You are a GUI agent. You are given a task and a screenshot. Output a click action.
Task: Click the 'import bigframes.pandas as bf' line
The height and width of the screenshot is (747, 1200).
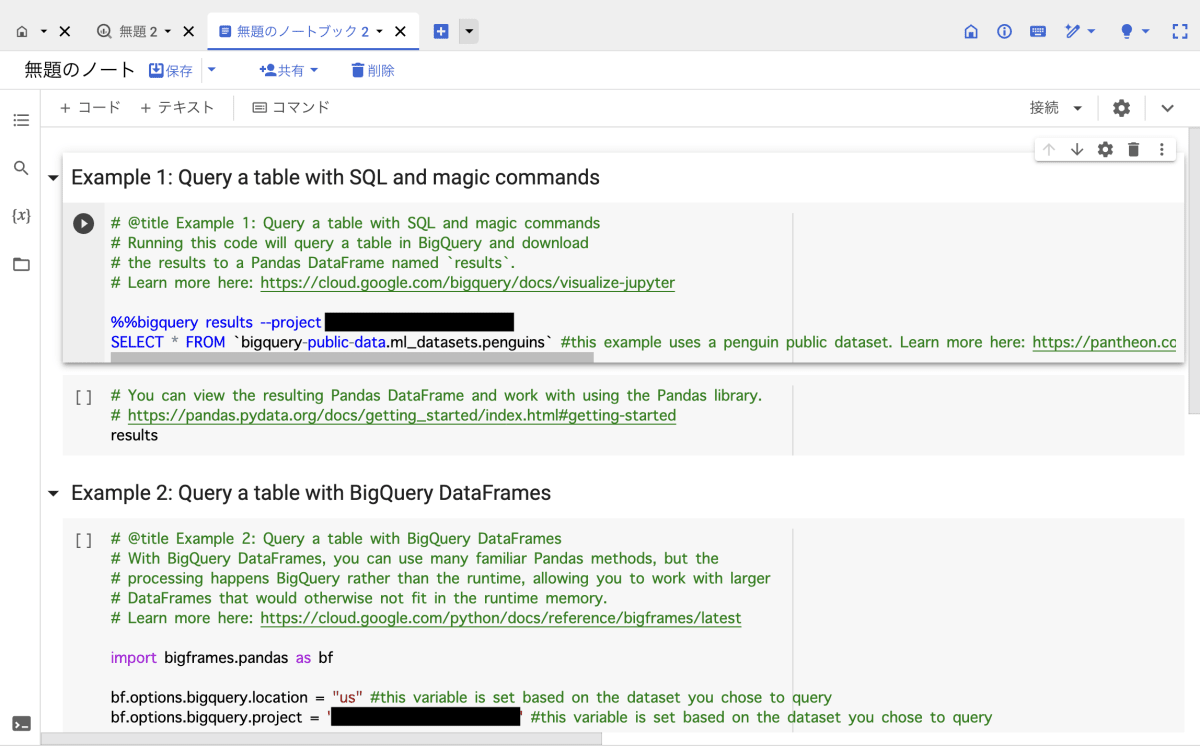[x=222, y=658]
